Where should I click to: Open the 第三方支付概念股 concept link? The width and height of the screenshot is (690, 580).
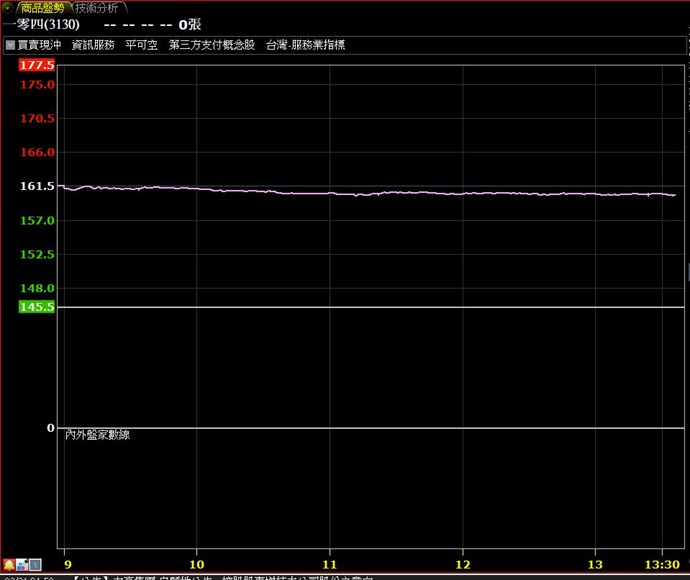click(212, 45)
